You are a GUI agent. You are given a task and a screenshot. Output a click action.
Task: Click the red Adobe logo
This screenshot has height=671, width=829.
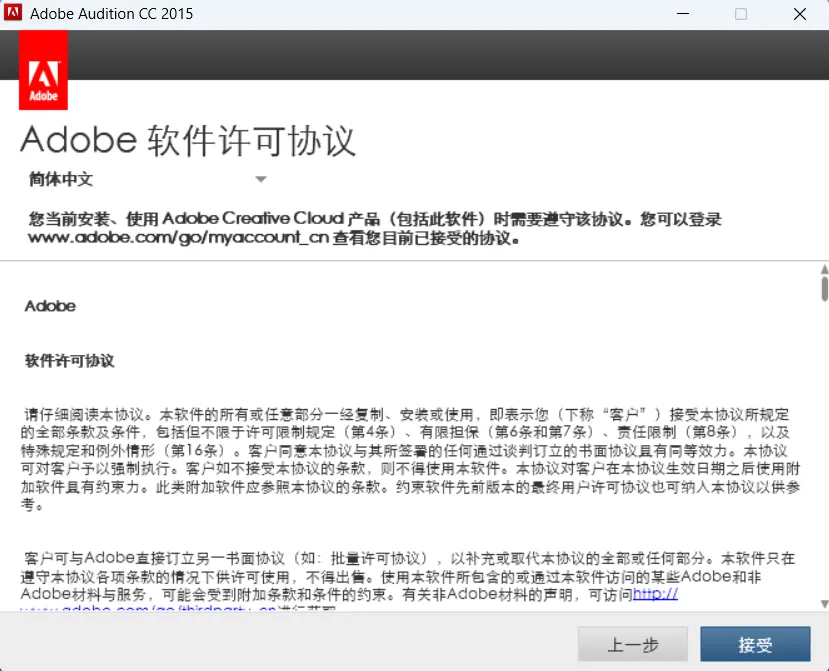43,70
